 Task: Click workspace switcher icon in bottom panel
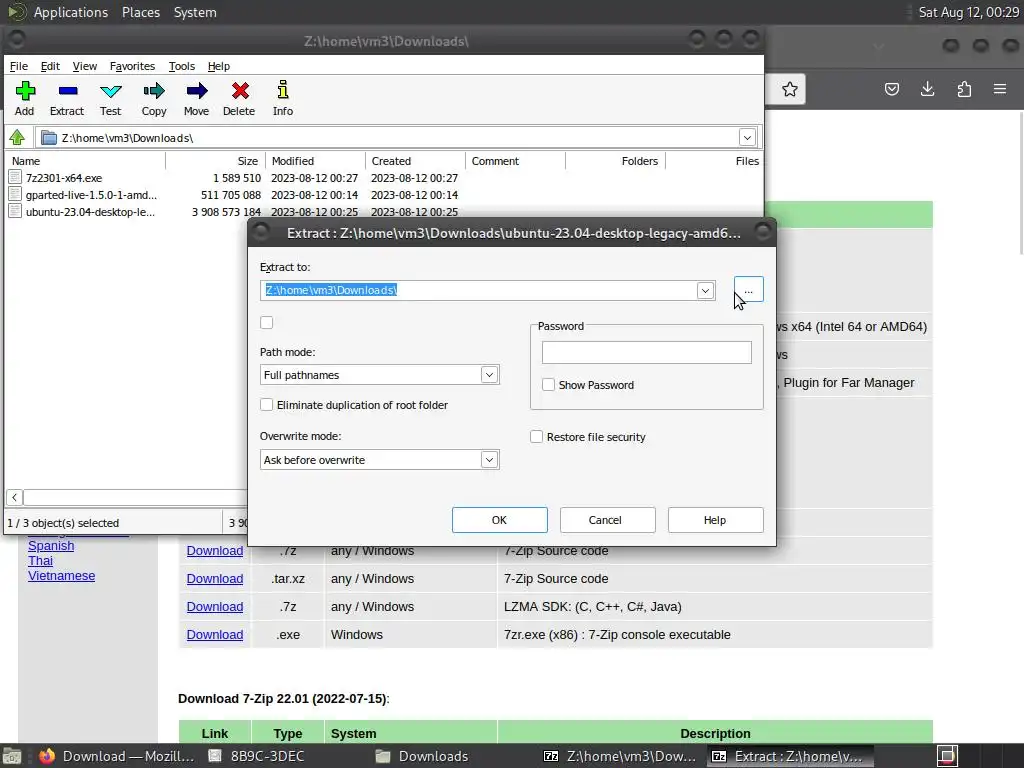click(x=948, y=756)
